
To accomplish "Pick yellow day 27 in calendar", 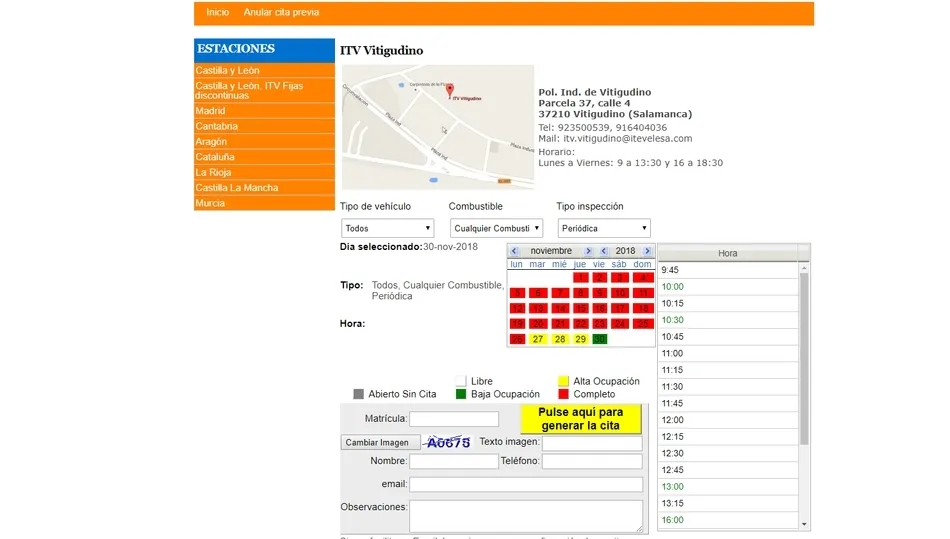I will tap(538, 339).
